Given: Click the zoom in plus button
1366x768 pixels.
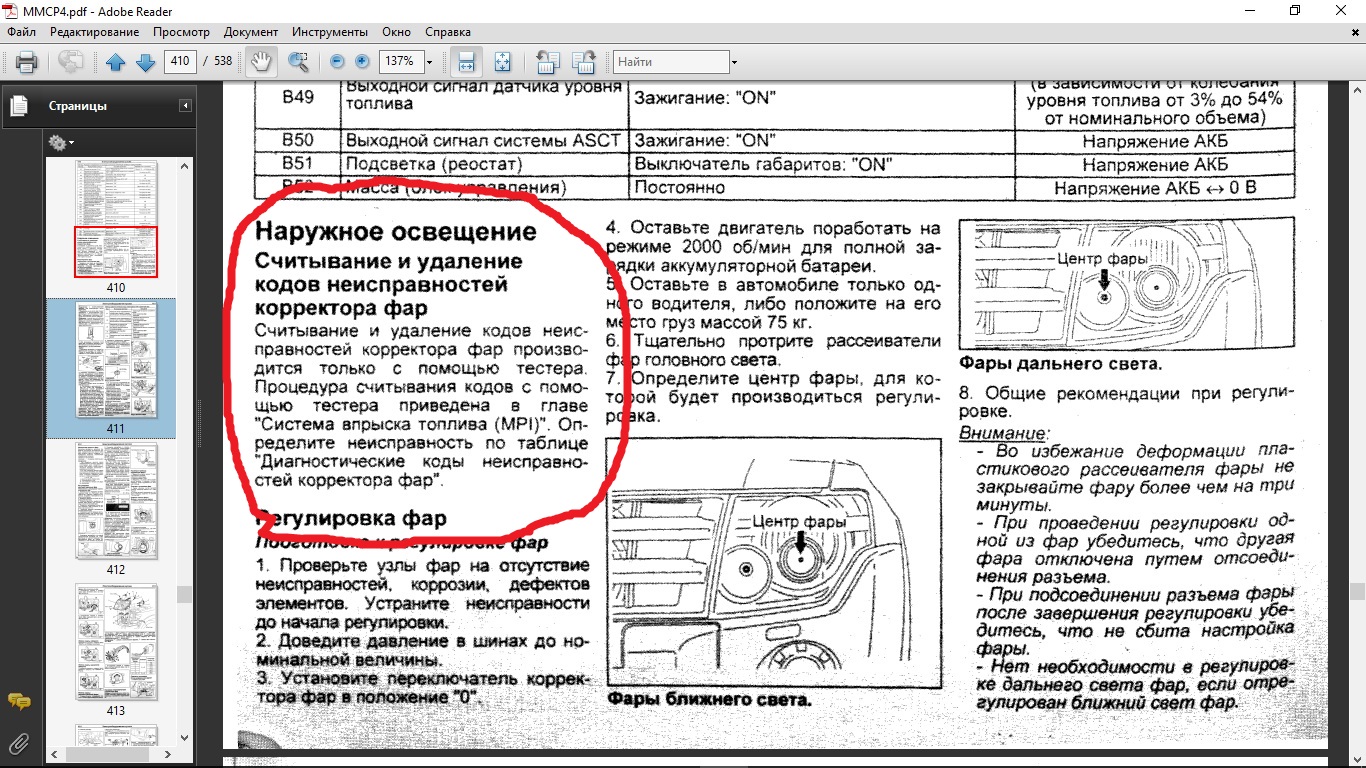Looking at the screenshot, I should coord(362,62).
